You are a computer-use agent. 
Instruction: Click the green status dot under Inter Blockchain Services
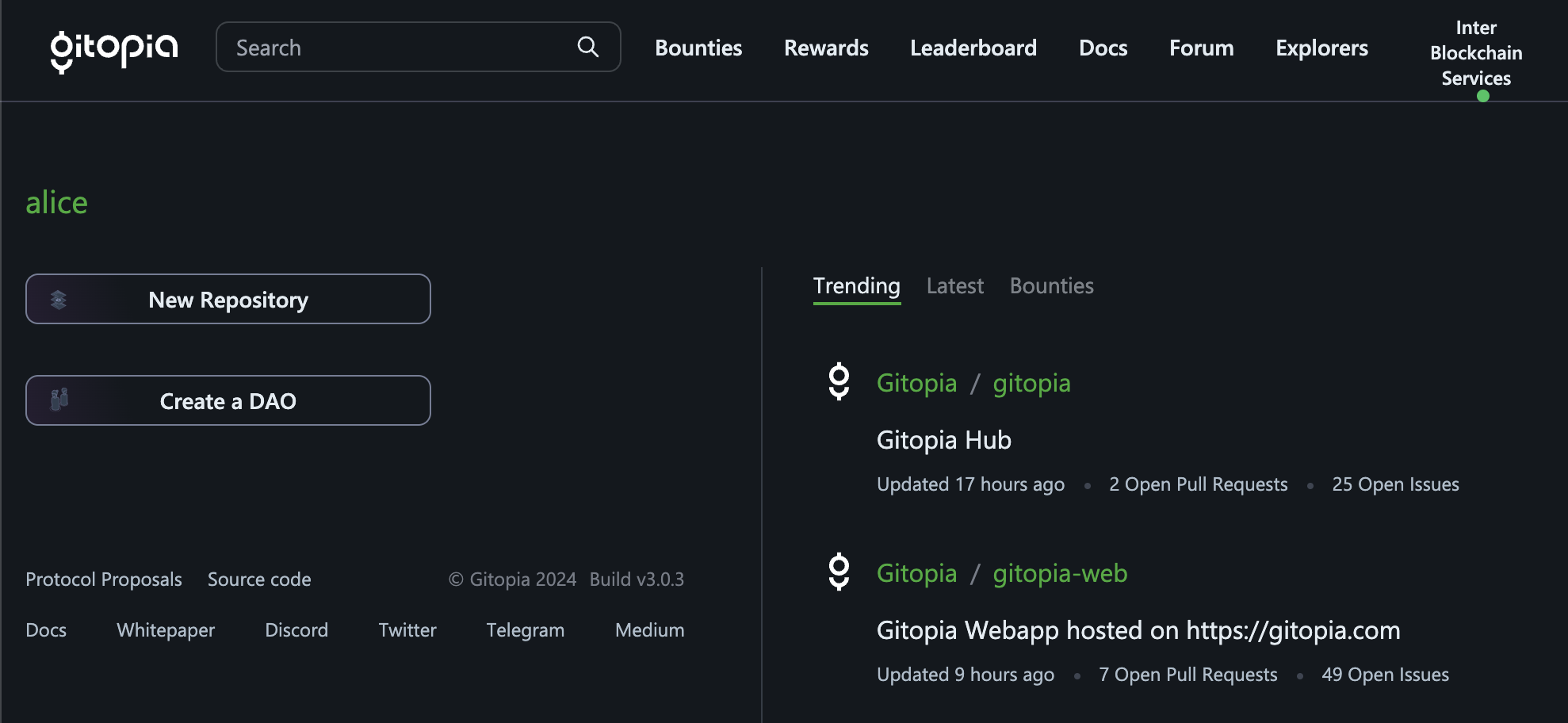click(x=1482, y=96)
